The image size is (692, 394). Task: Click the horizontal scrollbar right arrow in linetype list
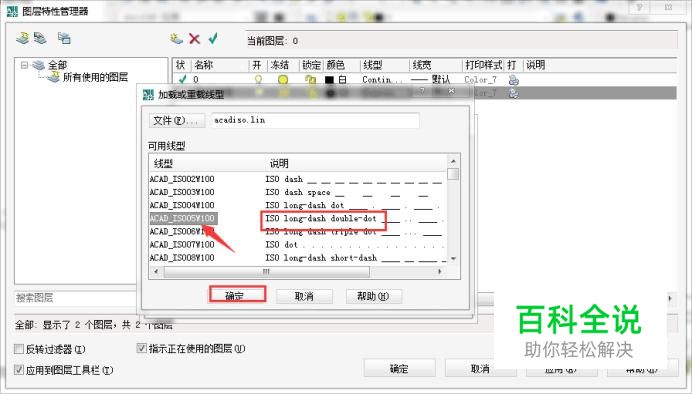(440, 272)
